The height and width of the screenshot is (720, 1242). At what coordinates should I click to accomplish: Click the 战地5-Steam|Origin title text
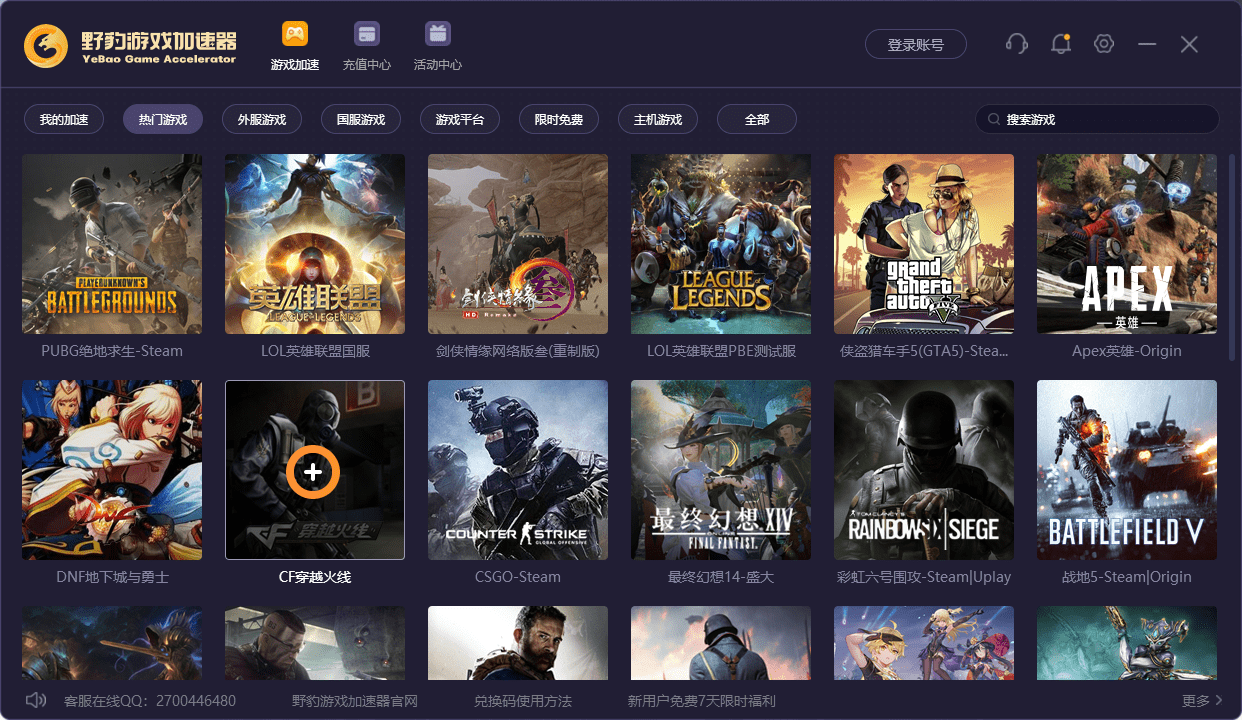tap(1127, 577)
